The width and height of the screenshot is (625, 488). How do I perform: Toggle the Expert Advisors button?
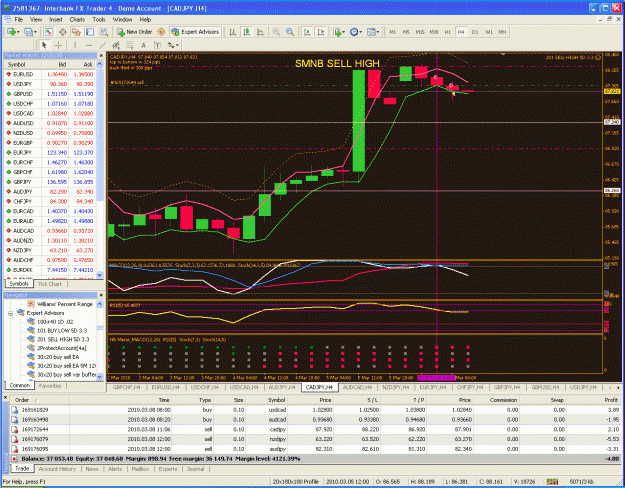195,32
